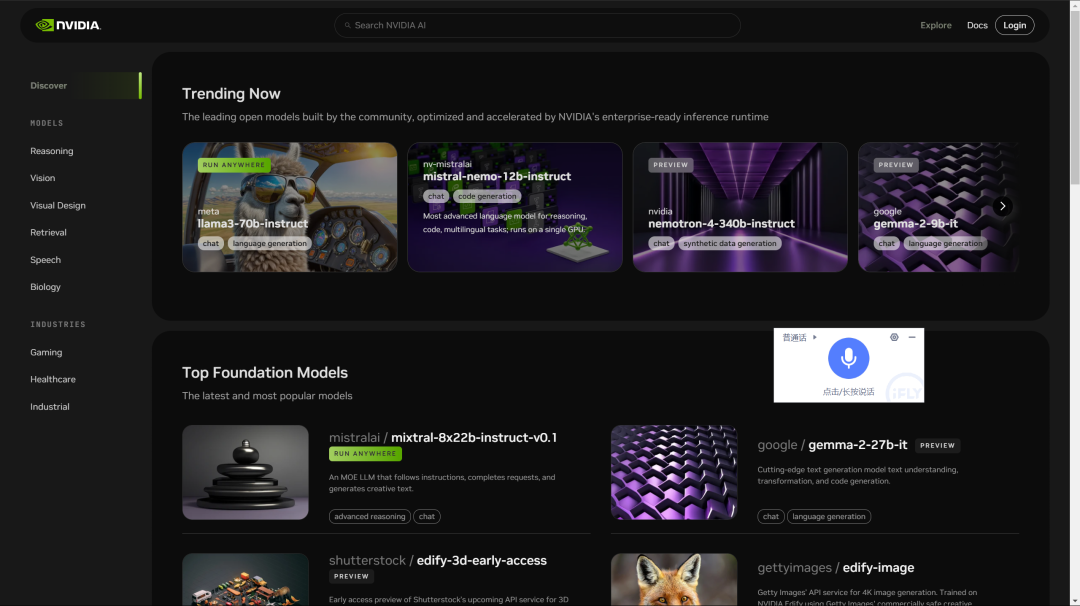Minimize the voice input widget

[x=912, y=337]
